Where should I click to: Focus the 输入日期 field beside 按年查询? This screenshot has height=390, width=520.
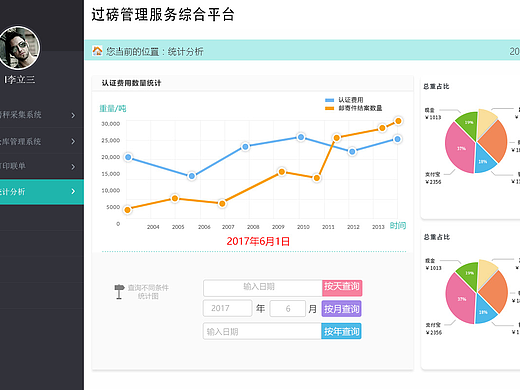(262, 331)
